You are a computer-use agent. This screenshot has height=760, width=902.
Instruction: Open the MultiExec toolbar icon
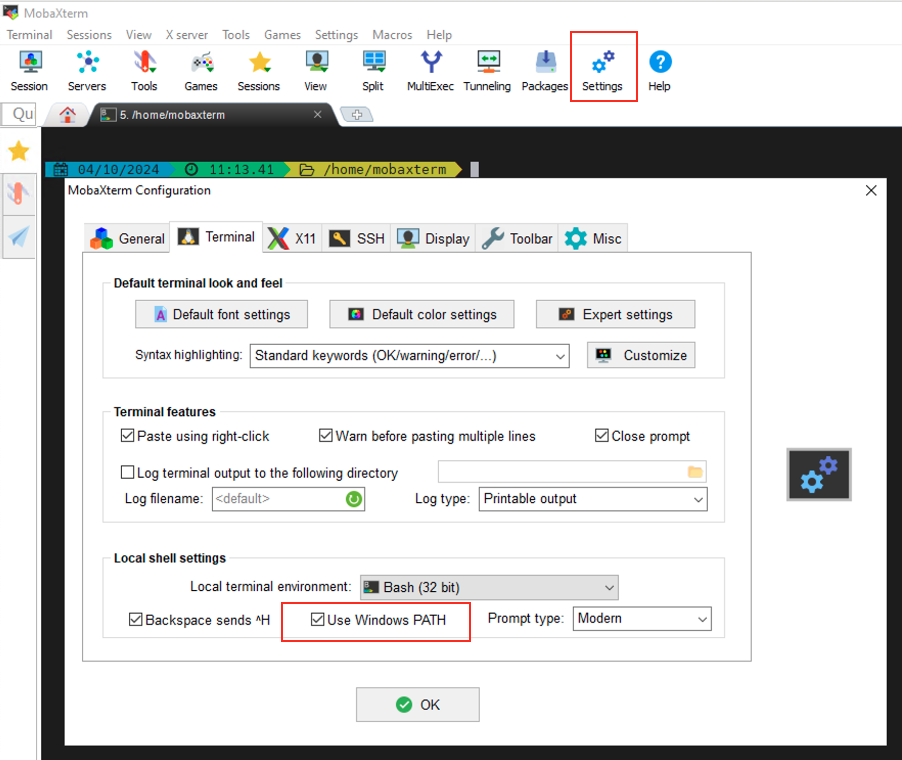[x=430, y=70]
